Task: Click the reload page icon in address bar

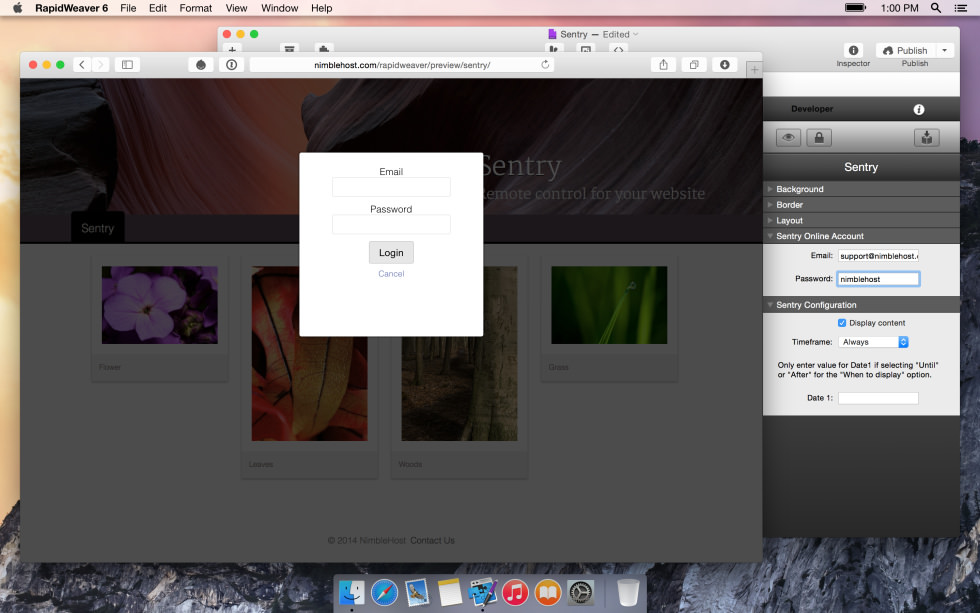Action: coord(545,64)
